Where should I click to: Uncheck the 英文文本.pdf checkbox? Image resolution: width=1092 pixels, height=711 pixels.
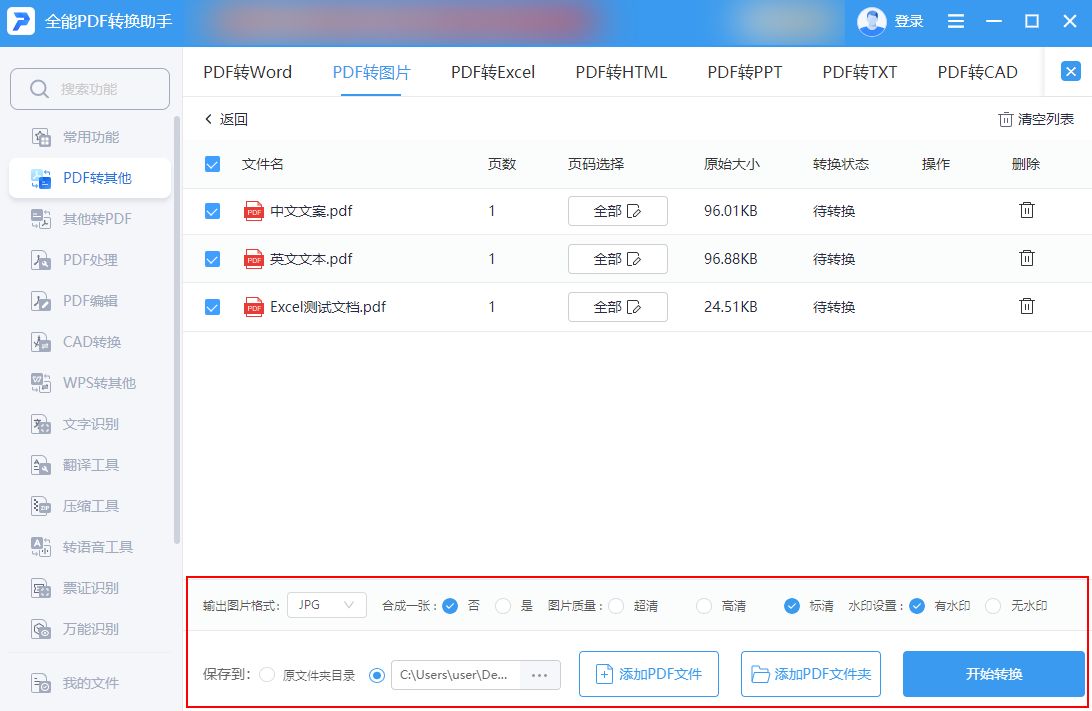coord(212,259)
